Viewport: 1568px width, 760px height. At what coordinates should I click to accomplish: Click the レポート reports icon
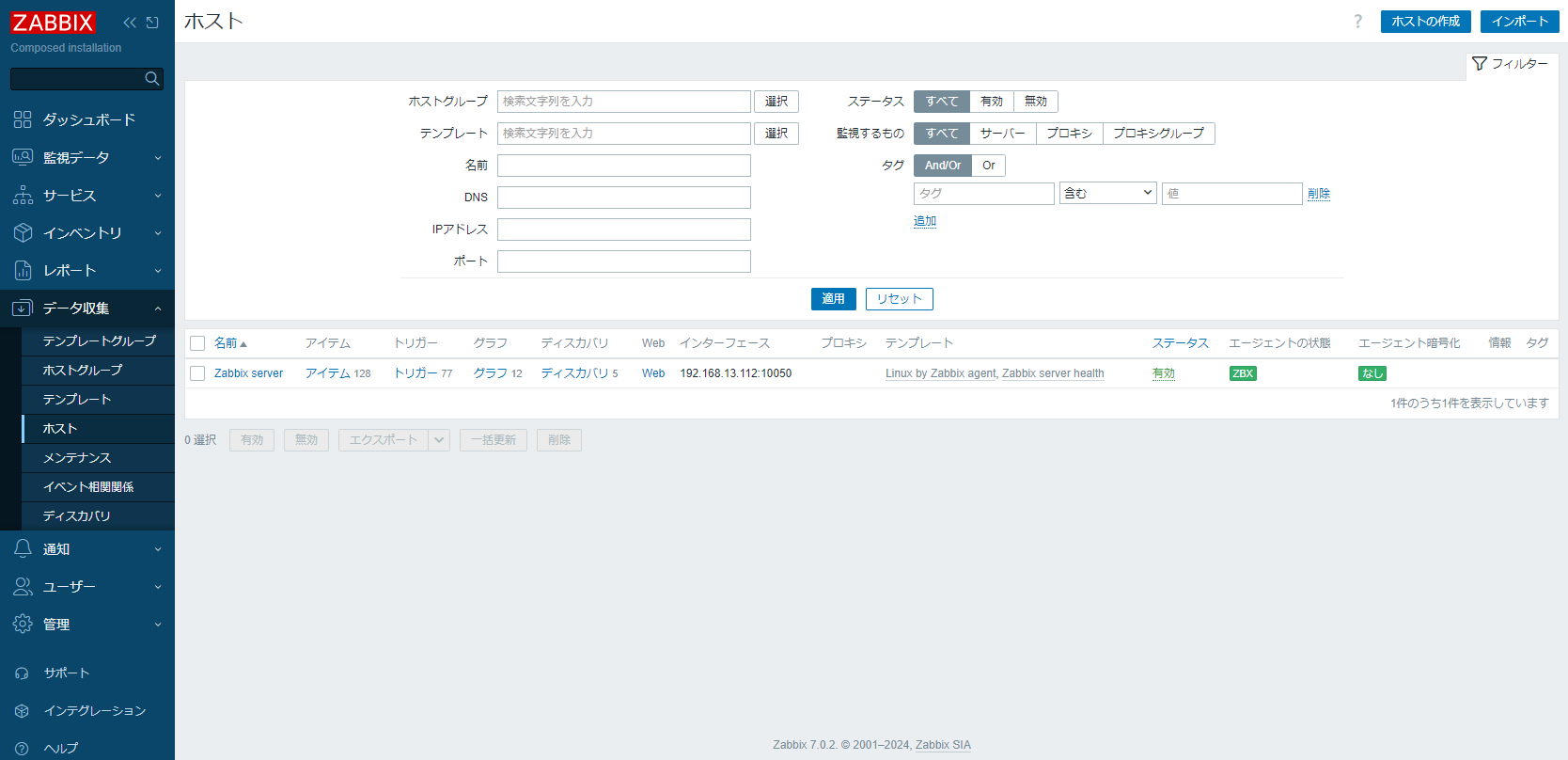tap(23, 270)
